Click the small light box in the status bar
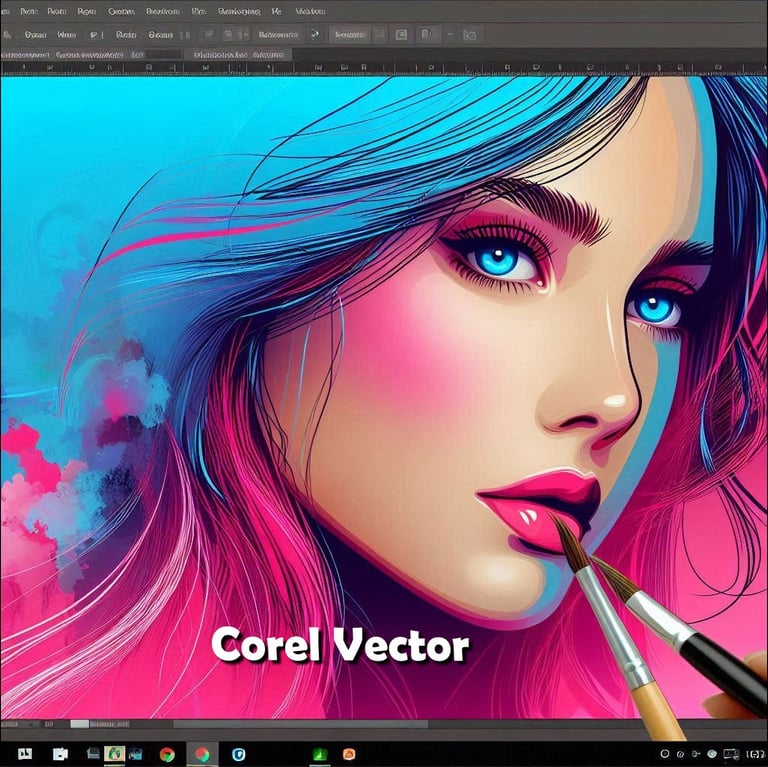The height and width of the screenshot is (767, 768). pos(79,724)
